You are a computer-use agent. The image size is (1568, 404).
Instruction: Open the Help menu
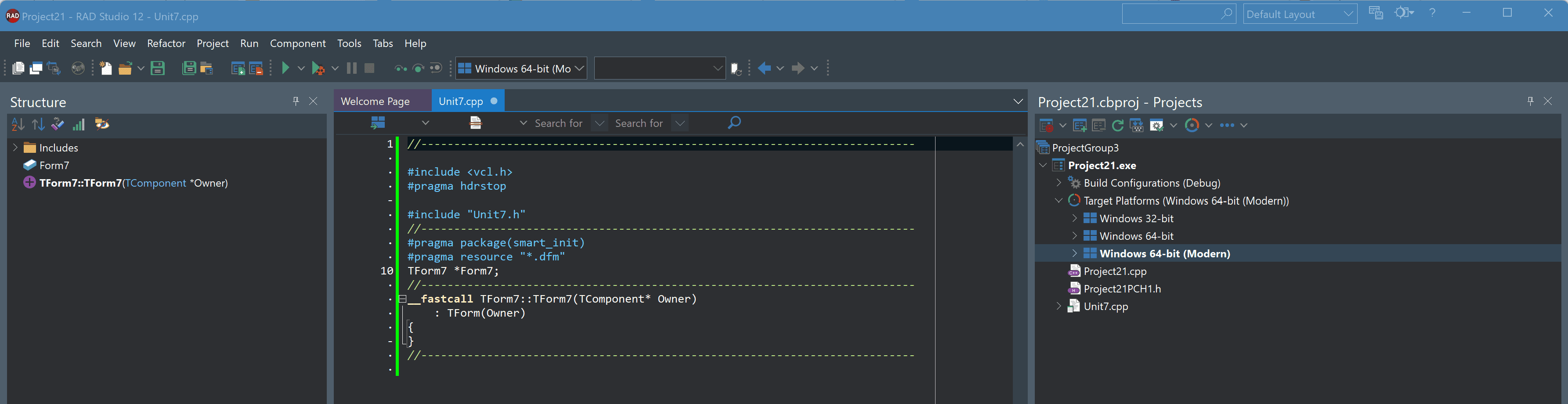pyautogui.click(x=415, y=43)
